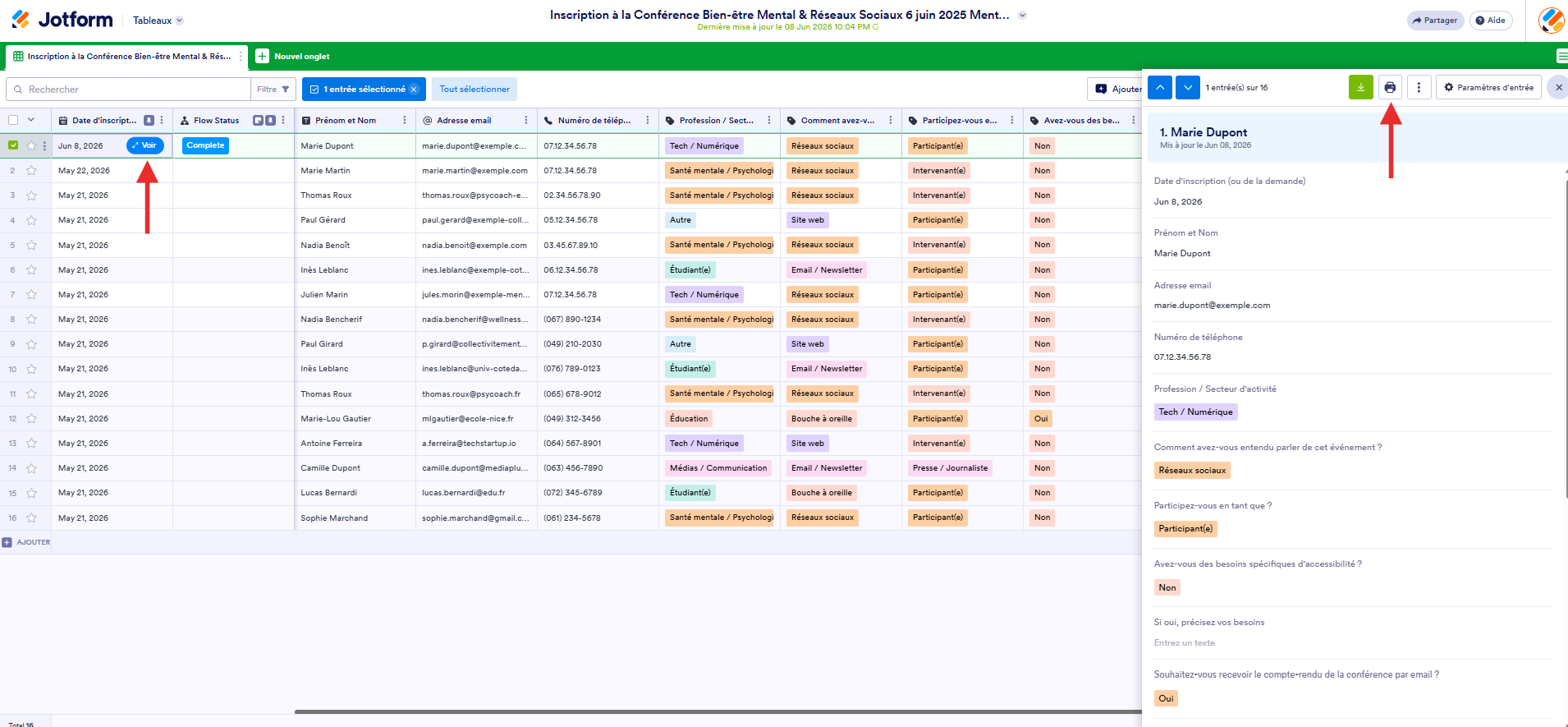Open the Filtre dropdown
The image size is (1568, 727).
pos(273,89)
